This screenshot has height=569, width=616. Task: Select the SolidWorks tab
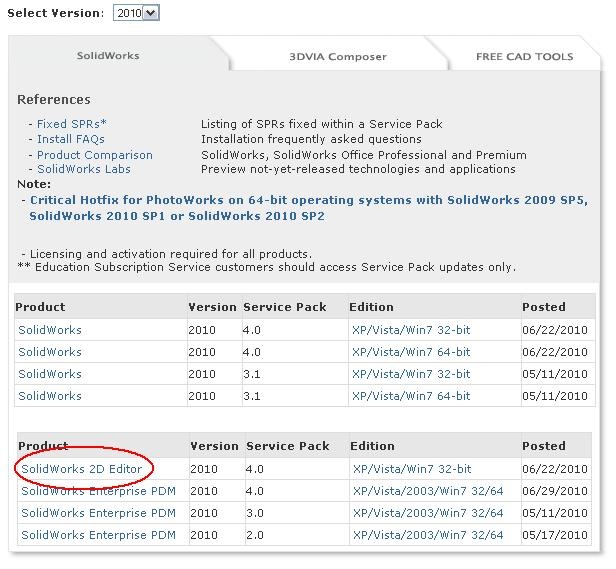coord(108,56)
